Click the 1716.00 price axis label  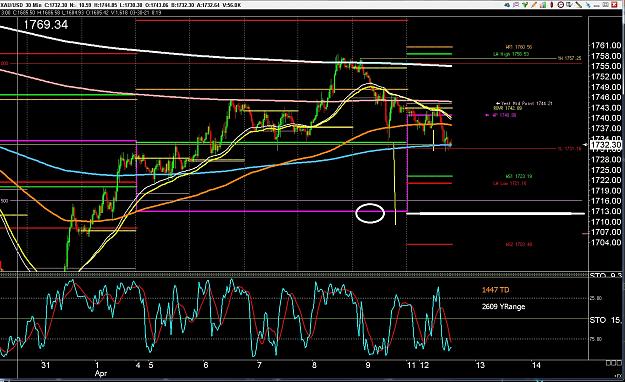606,201
